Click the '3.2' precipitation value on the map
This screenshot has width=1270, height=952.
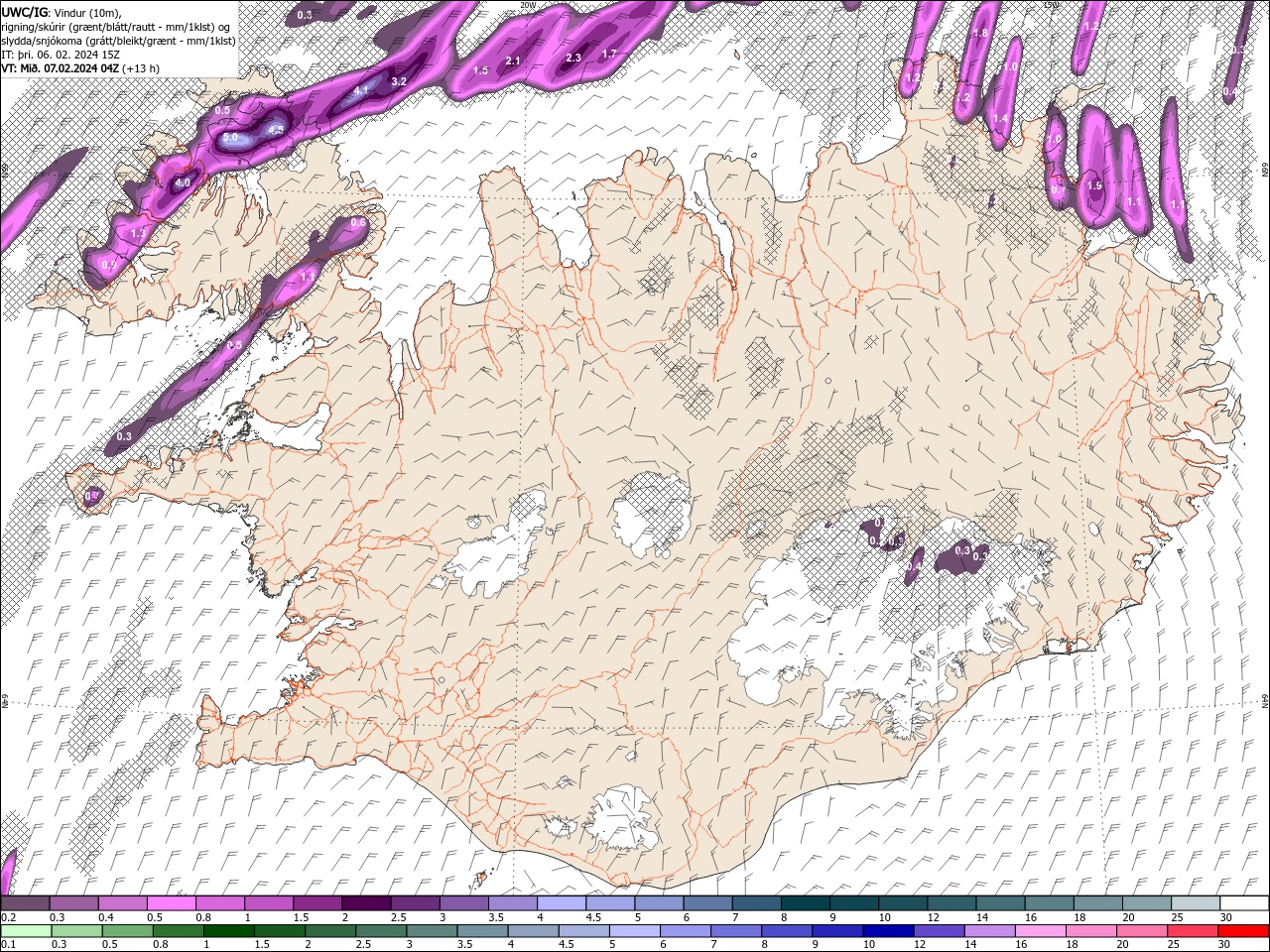[x=399, y=80]
